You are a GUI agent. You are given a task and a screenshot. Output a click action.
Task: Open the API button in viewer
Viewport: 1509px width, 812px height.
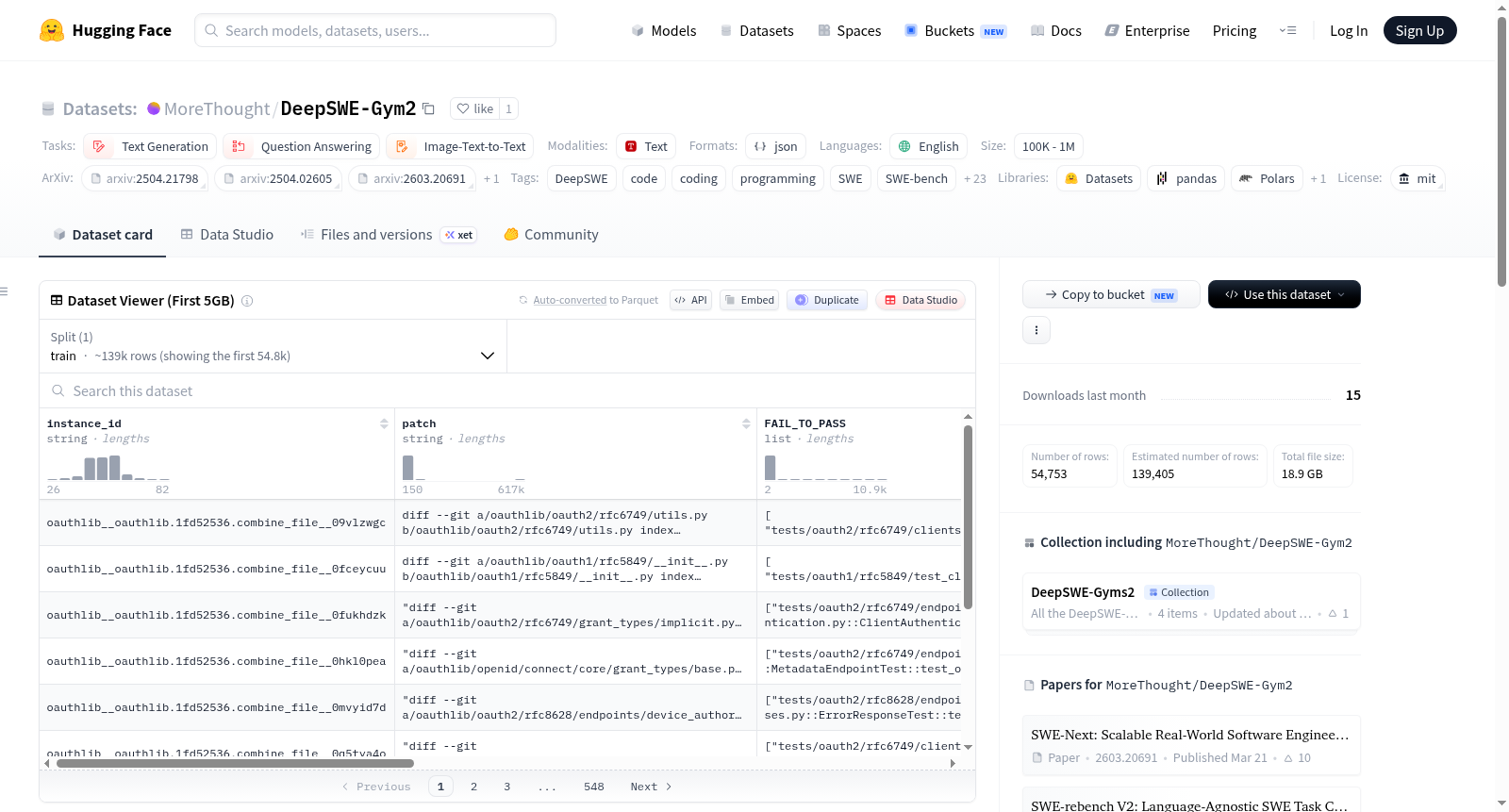690,300
